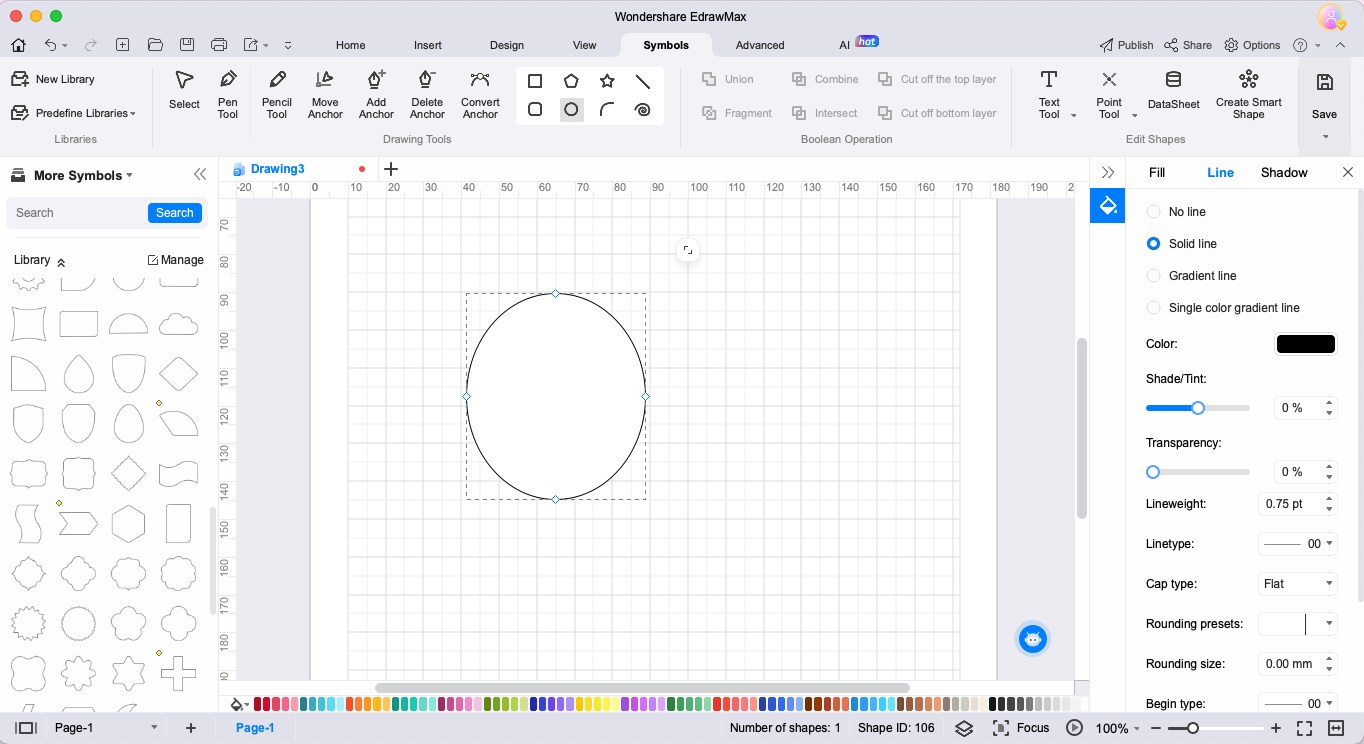Pick the Add Anchor tool
Viewport: 1364px width, 744px height.
click(376, 94)
